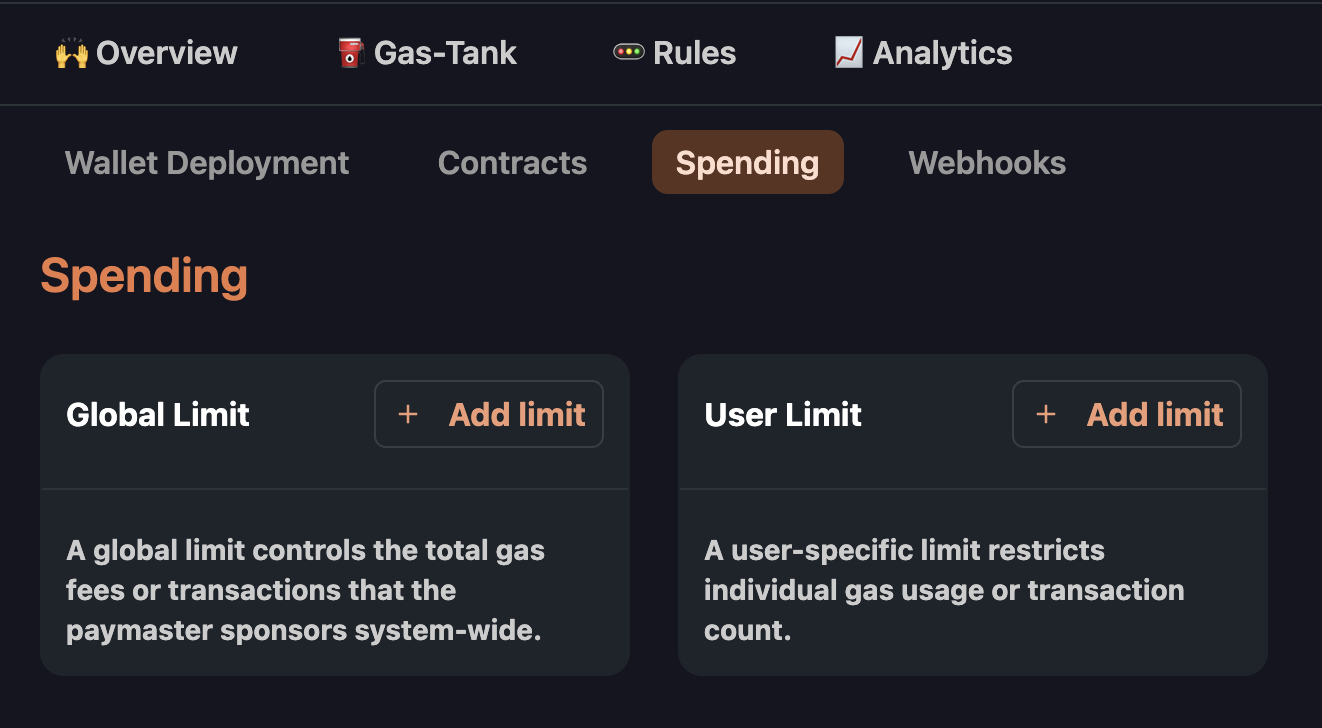Click the raised hands Overview icon
Screen dimensions: 1322x728
coord(72,53)
